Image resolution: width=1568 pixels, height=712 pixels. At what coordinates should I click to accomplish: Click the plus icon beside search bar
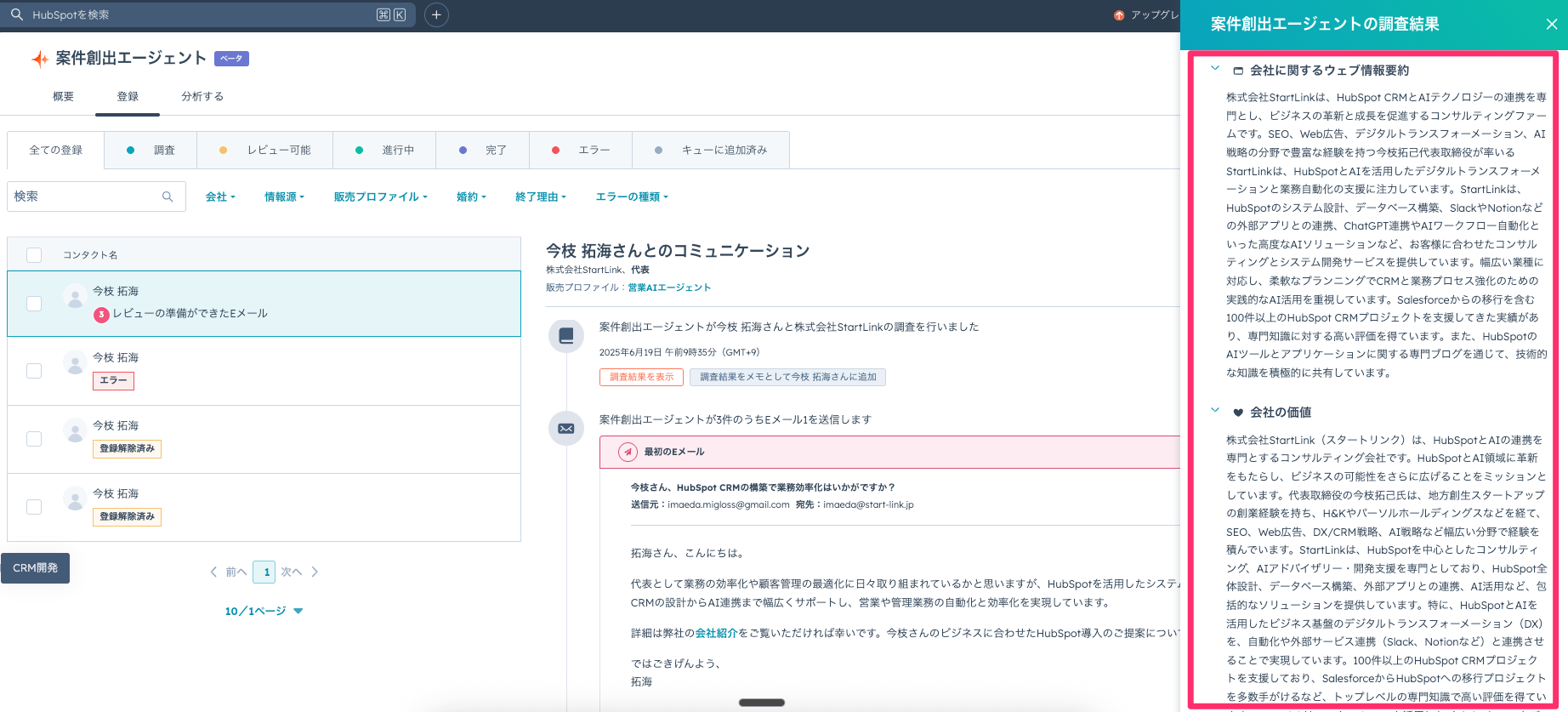(x=436, y=14)
